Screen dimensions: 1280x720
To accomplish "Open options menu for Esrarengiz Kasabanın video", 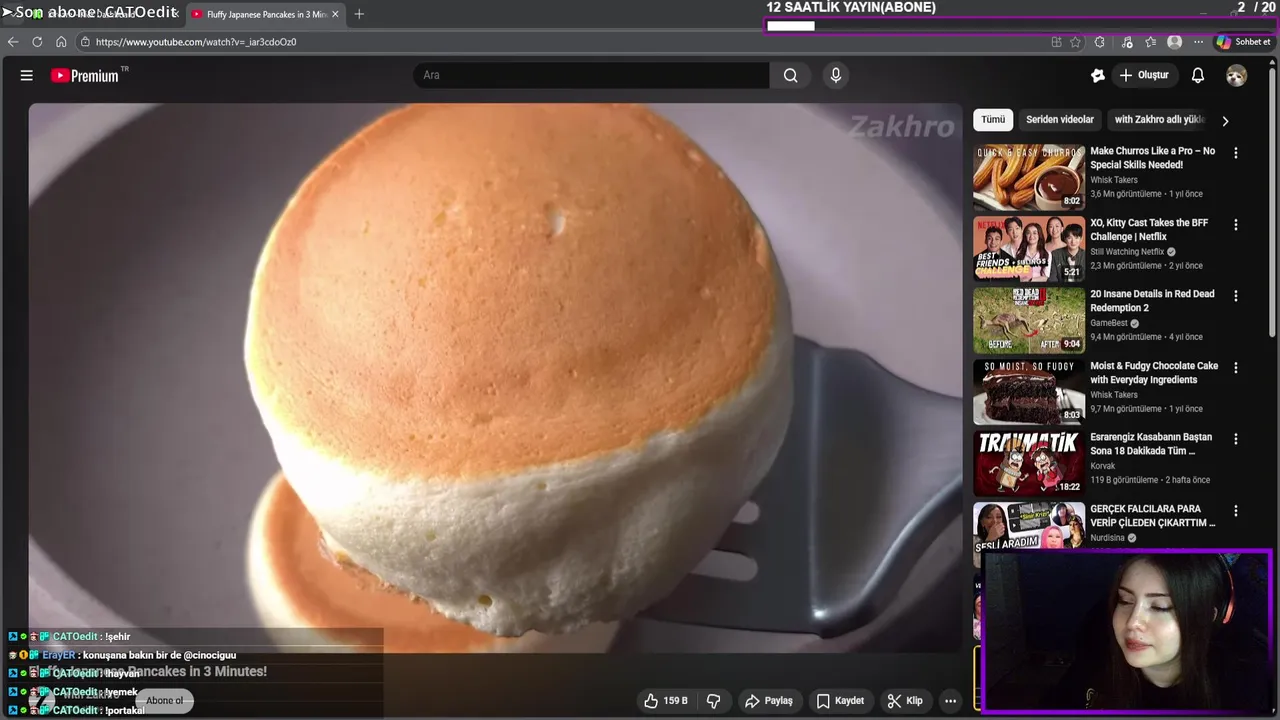I will pos(1236,439).
